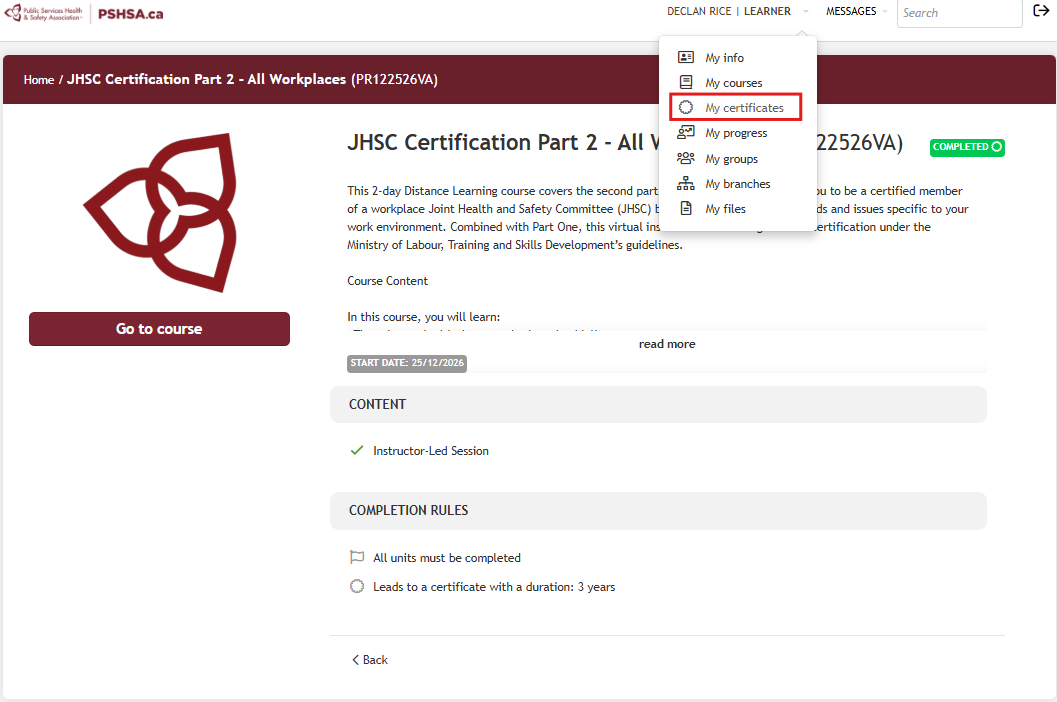
Task: Open My branches menu entry
Action: point(737,183)
